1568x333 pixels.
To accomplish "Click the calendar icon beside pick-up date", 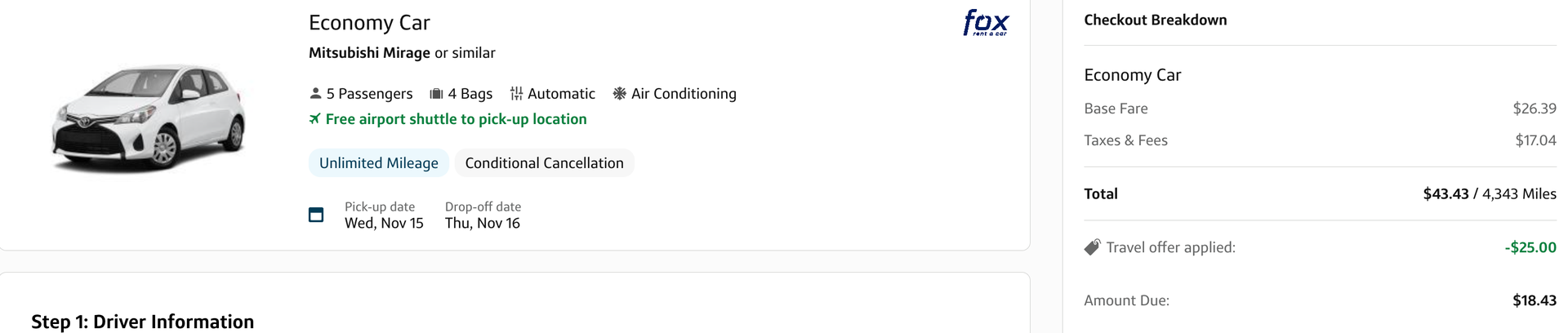I will pos(316,215).
